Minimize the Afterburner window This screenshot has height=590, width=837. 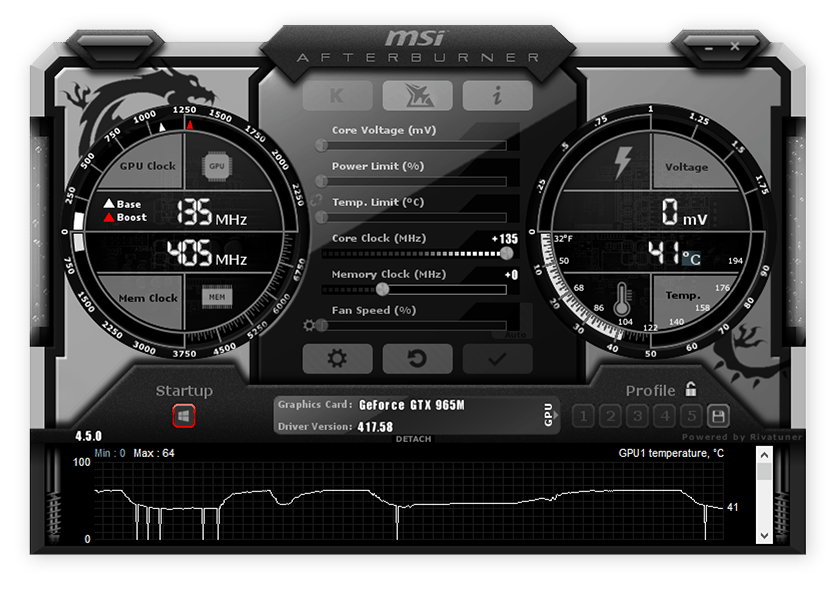[708, 48]
